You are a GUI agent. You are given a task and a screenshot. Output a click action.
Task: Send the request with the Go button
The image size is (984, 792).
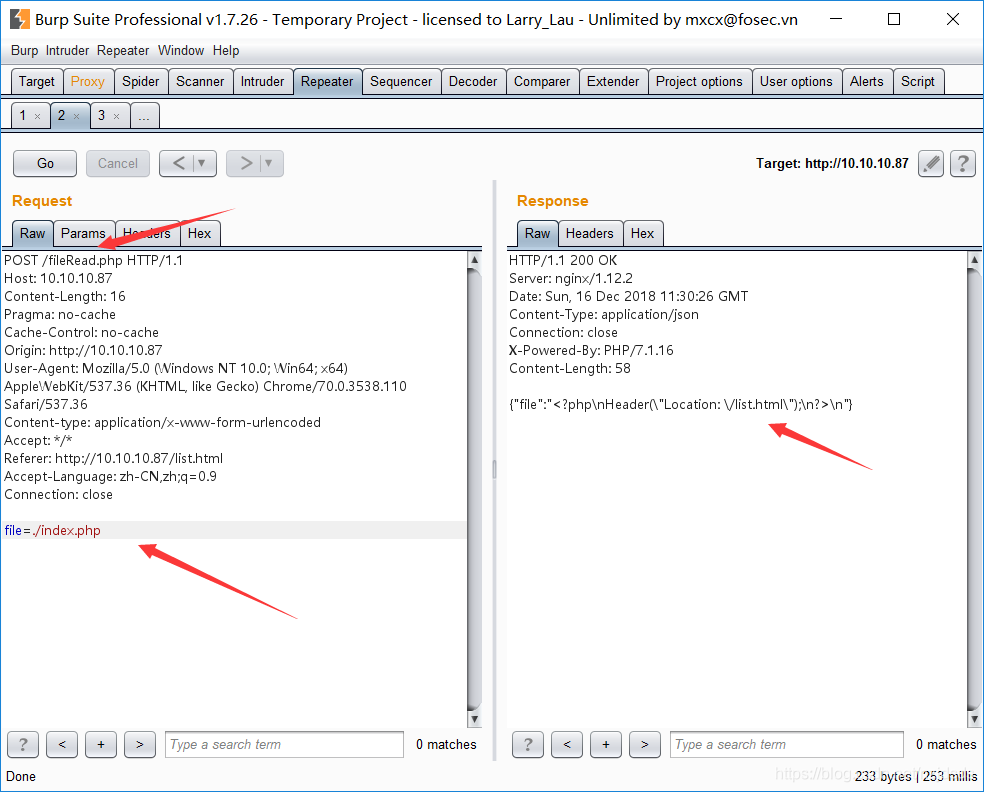pyautogui.click(x=45, y=164)
